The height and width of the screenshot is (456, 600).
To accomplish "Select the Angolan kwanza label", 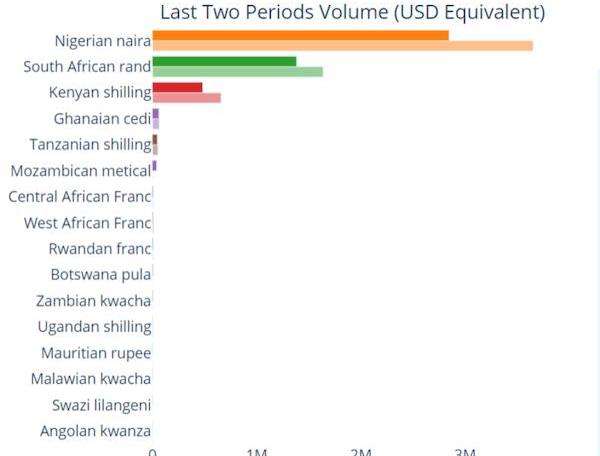I will coord(96,431).
